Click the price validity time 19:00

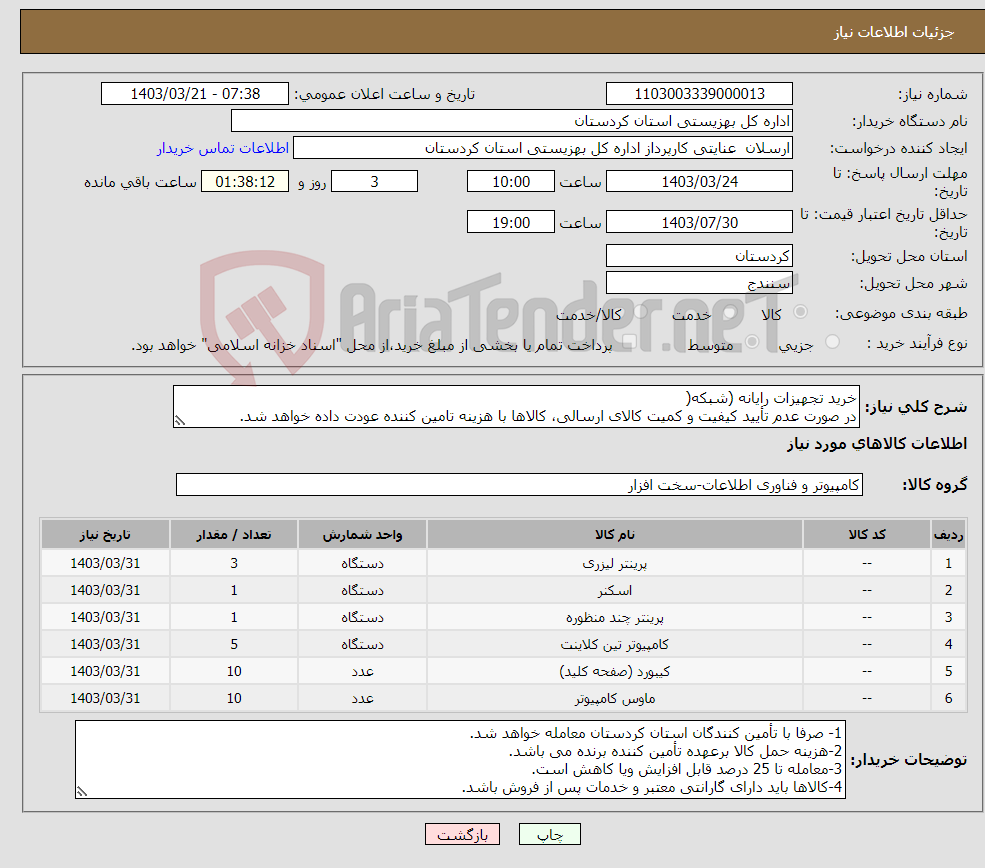click(x=511, y=222)
